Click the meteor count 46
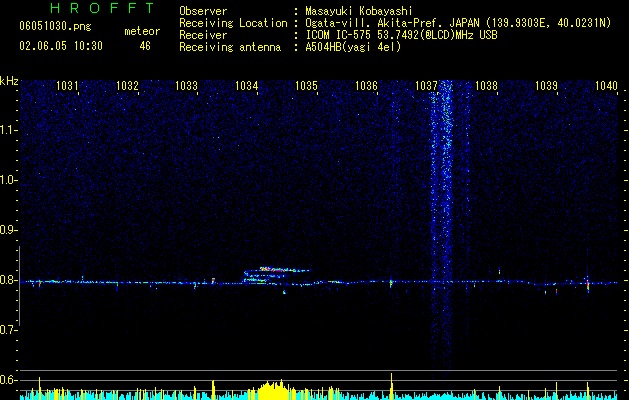This screenshot has width=629, height=400. (145, 46)
